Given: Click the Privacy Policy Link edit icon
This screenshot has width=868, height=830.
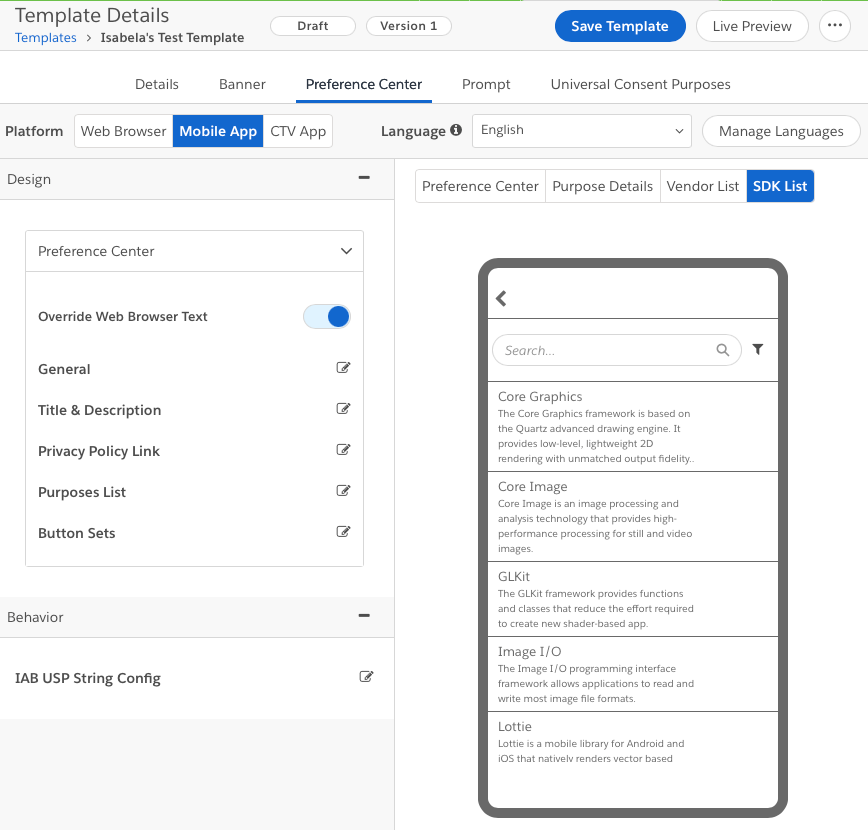Looking at the screenshot, I should tap(343, 450).
